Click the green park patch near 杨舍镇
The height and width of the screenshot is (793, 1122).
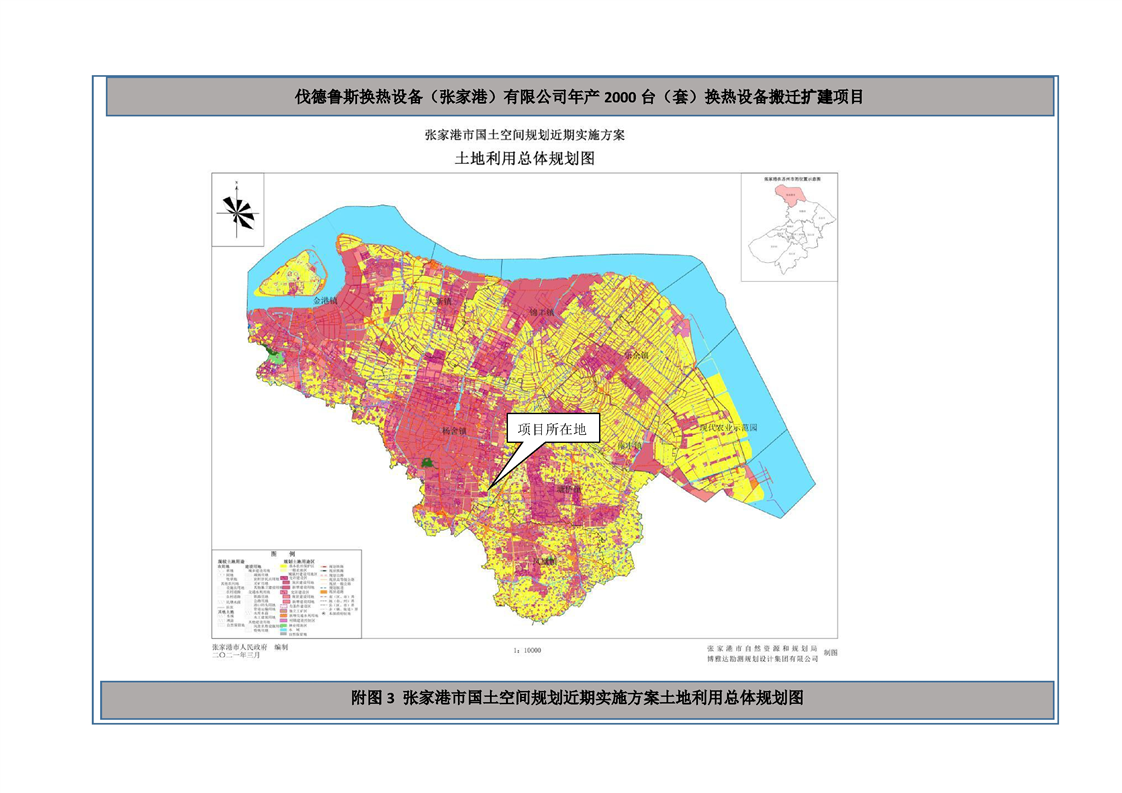click(428, 463)
